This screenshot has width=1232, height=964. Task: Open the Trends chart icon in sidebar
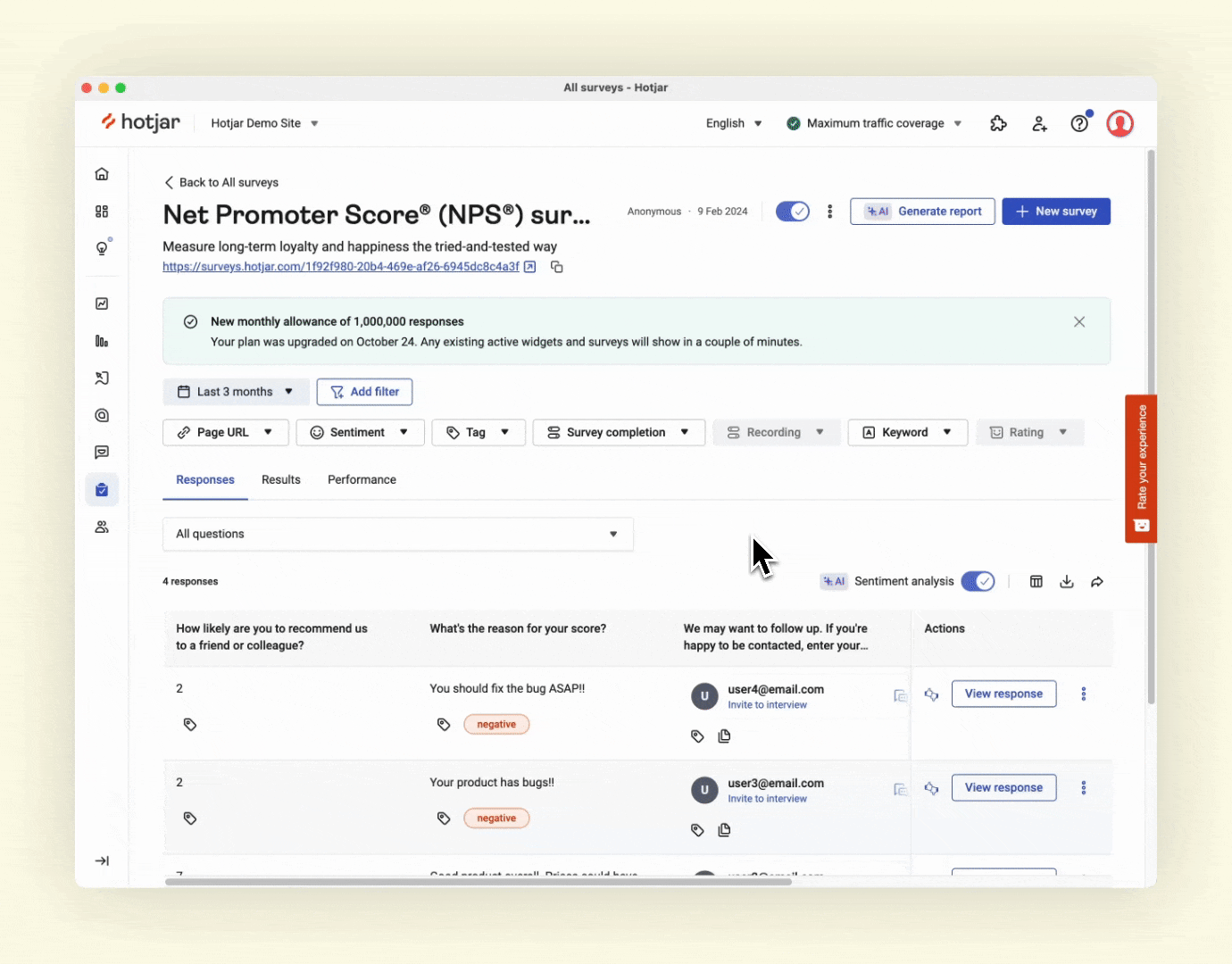pyautogui.click(x=102, y=303)
